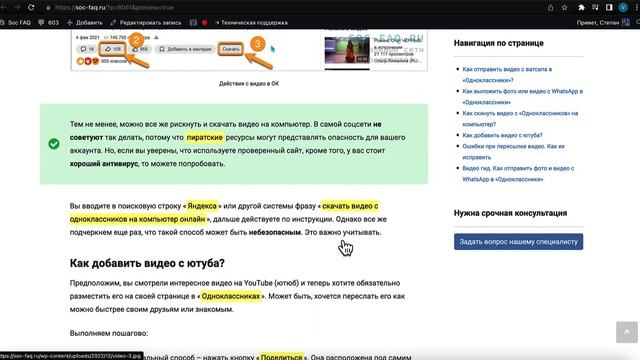Click the plugin icon before the red dot
The width and height of the screenshot is (640, 360).
pyautogui.click(x=193, y=22)
